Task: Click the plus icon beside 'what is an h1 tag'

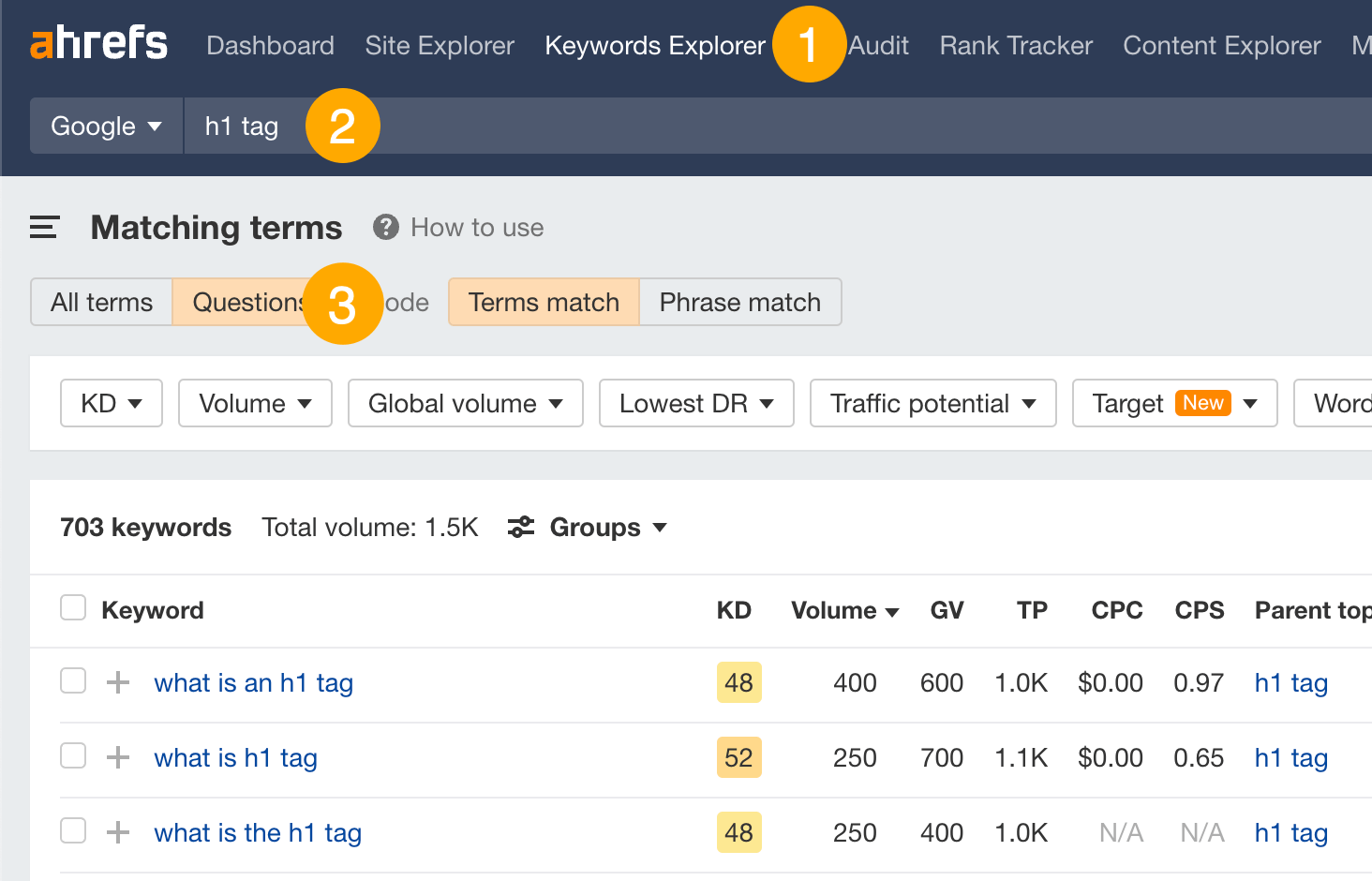Action: pos(117,682)
